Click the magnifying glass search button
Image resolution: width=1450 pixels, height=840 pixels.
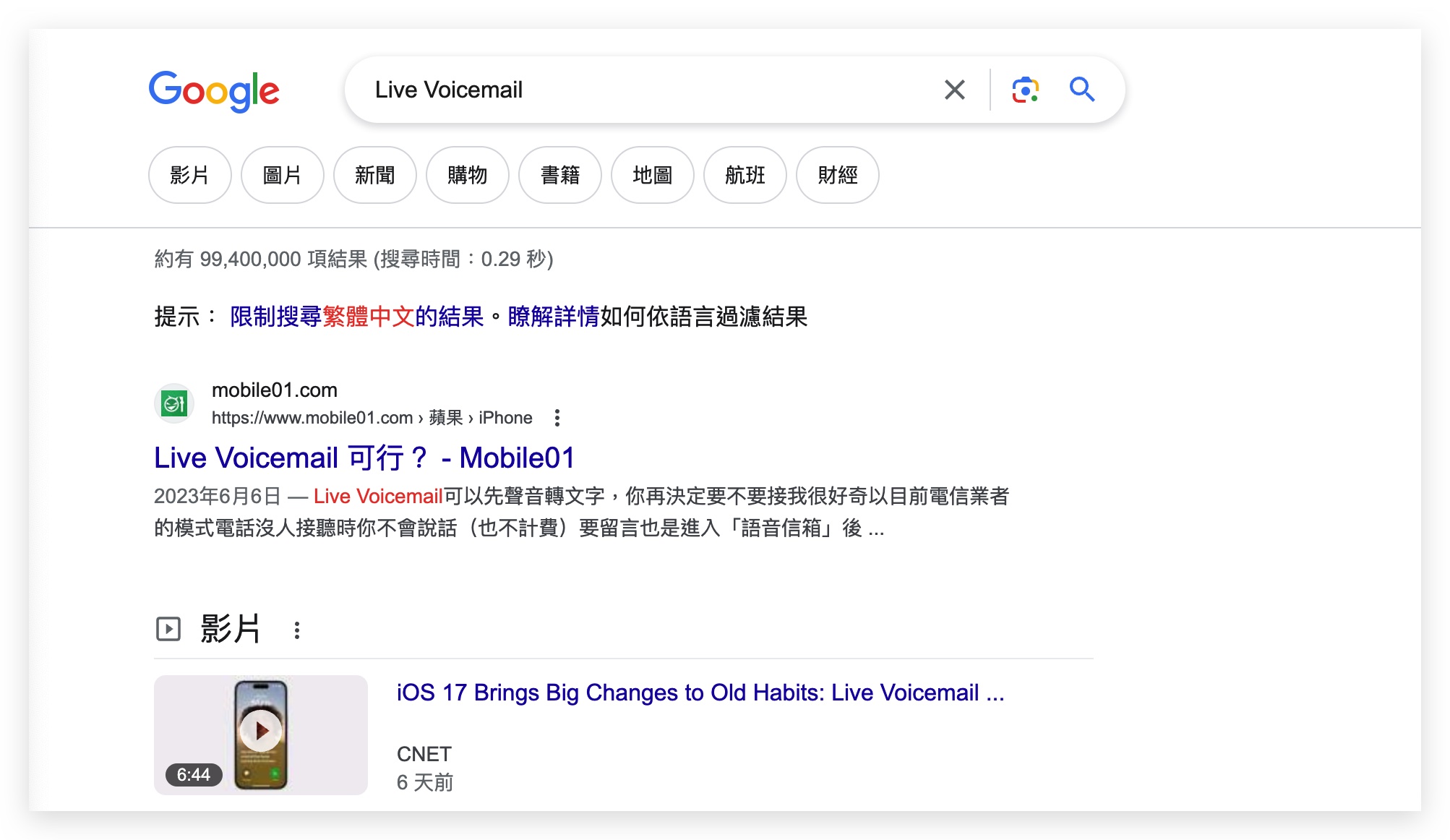click(x=1082, y=90)
